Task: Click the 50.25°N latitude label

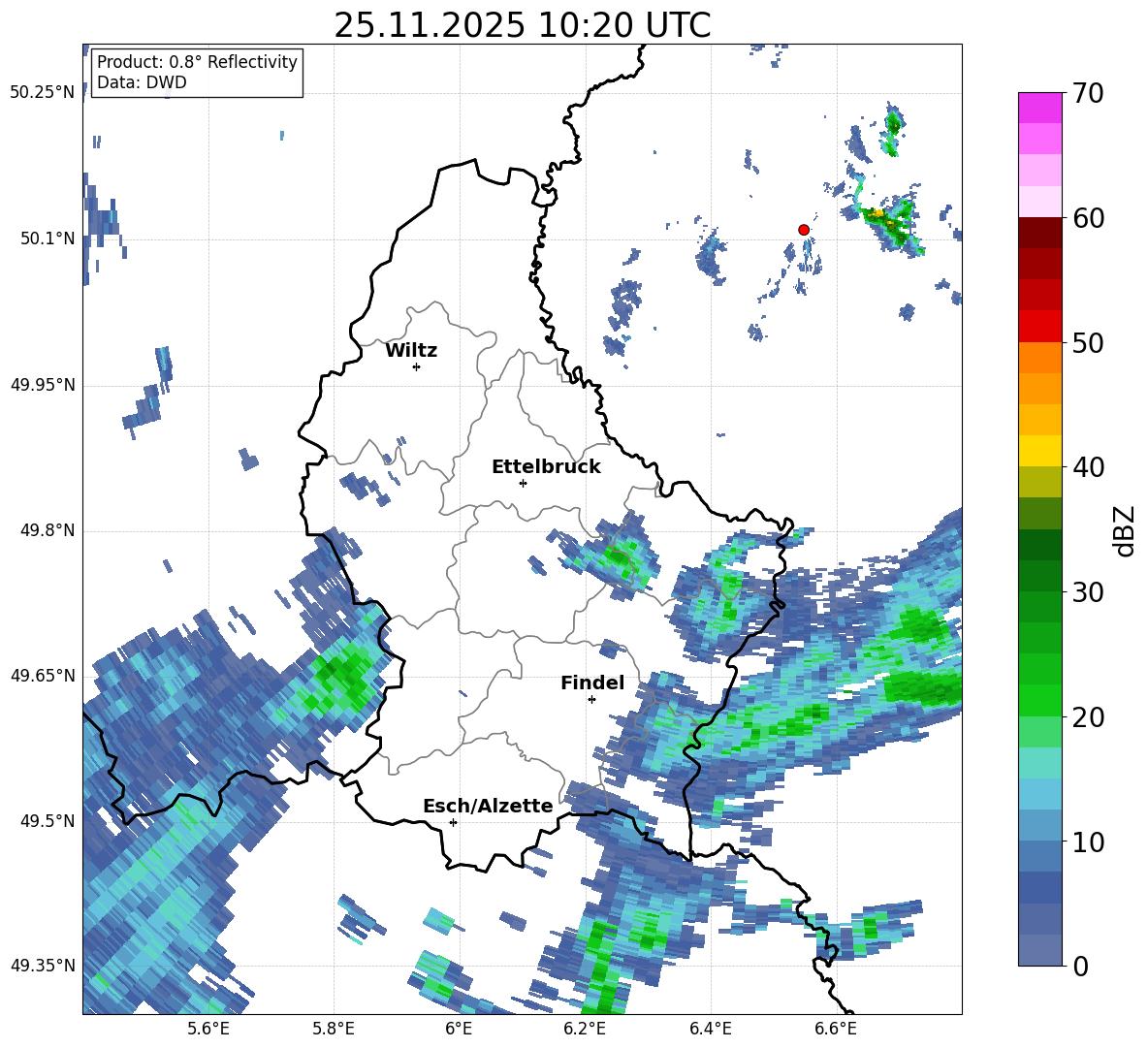Action: click(x=43, y=93)
